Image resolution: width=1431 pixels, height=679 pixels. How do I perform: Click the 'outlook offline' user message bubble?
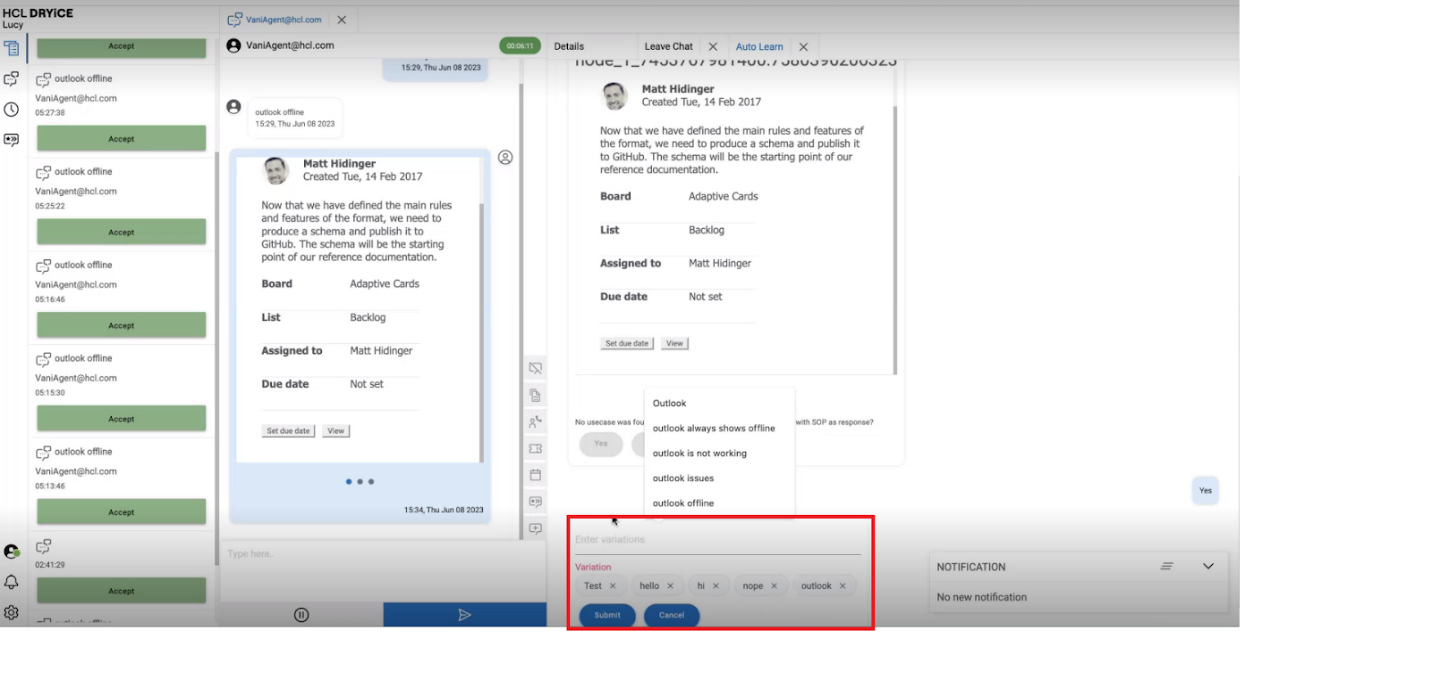[x=295, y=118]
